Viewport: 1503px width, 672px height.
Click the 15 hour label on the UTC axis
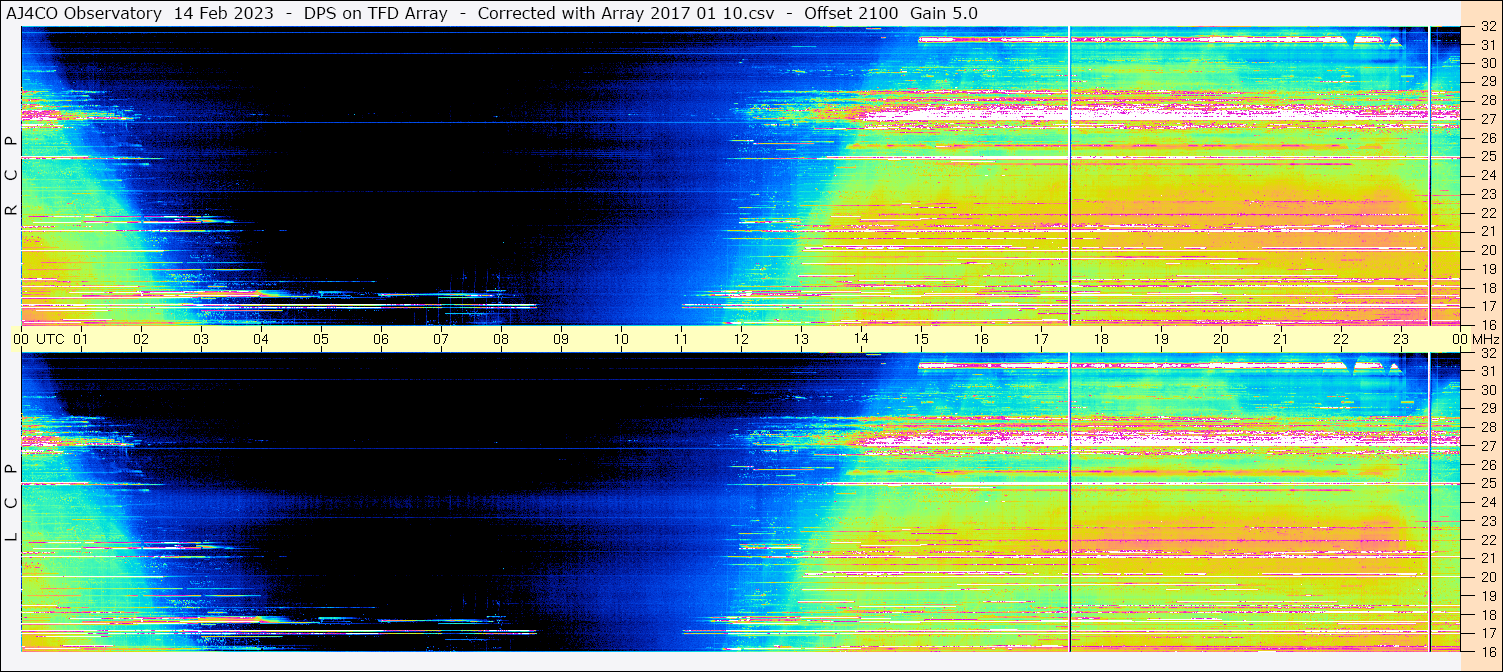[921, 339]
